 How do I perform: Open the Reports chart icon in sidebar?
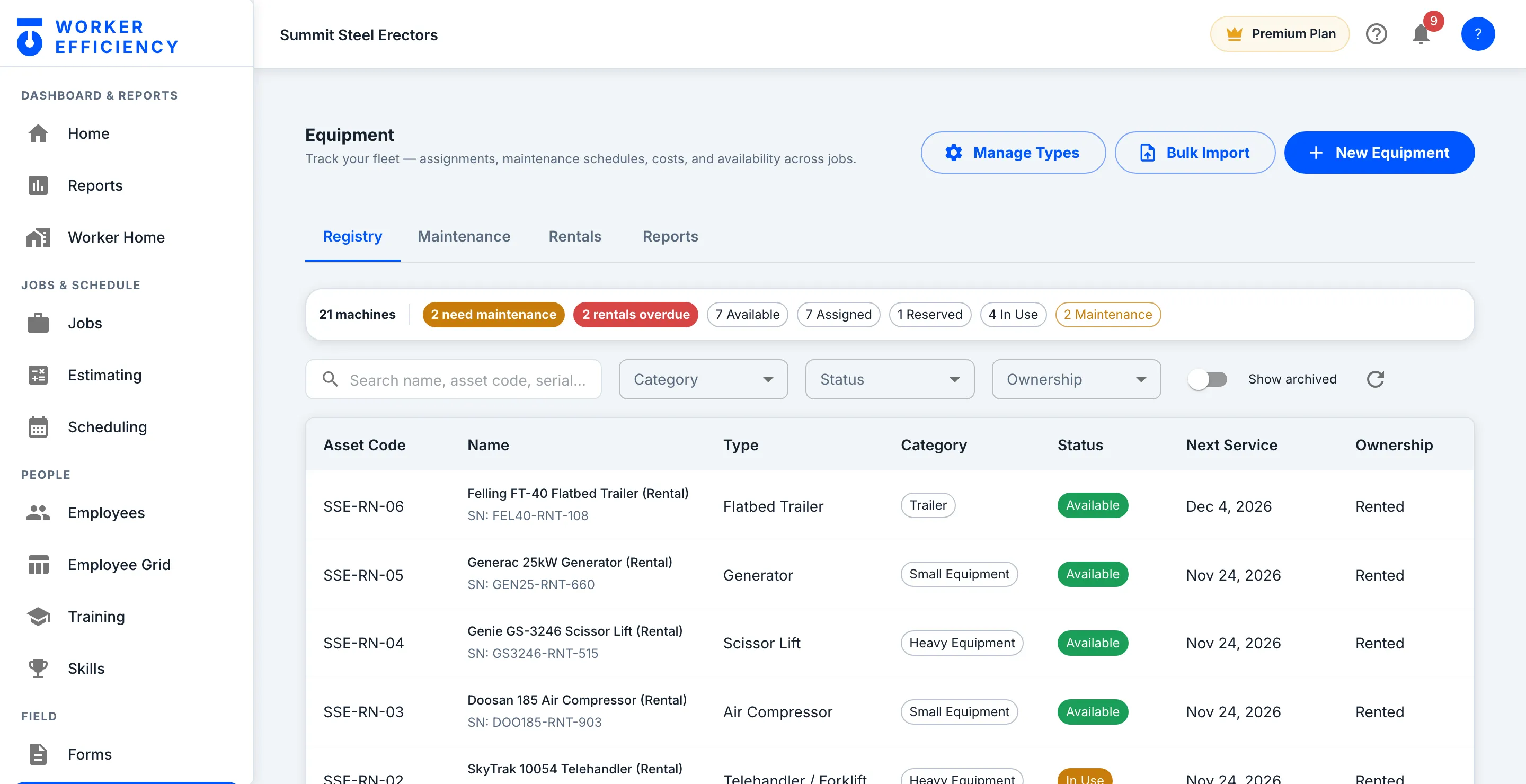(x=38, y=185)
